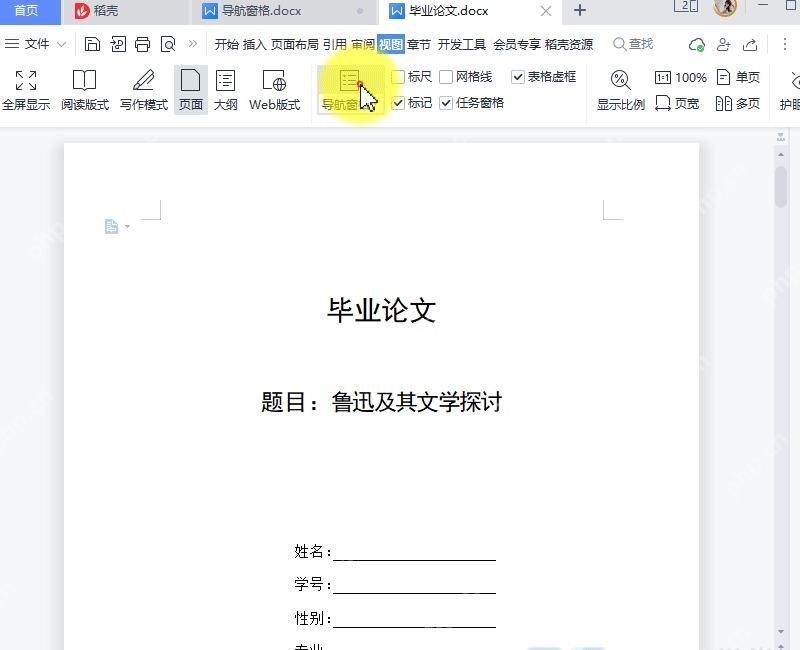Open the user avatar profile

pos(724,7)
